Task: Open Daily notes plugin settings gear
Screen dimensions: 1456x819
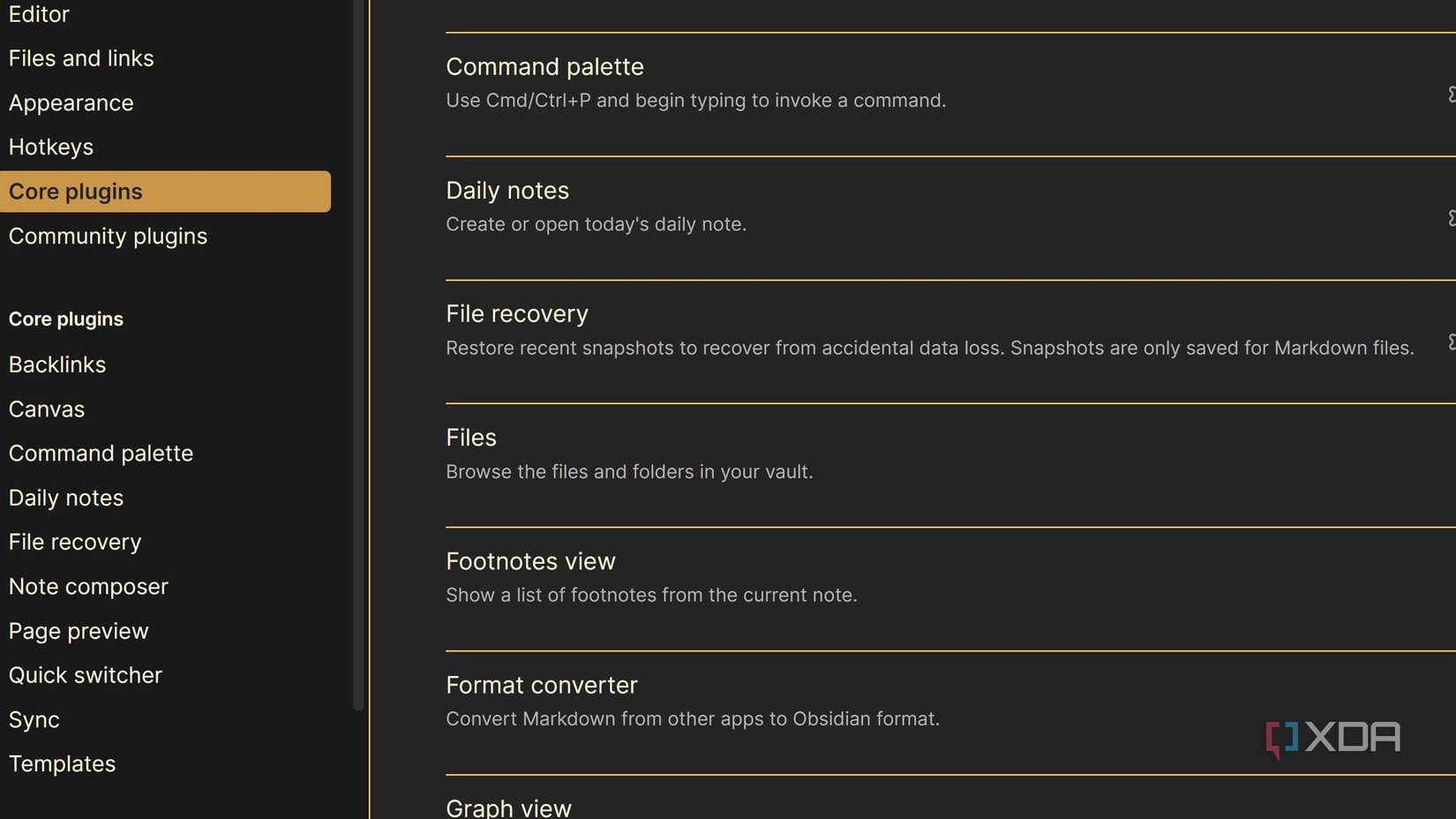Action: click(x=1451, y=218)
